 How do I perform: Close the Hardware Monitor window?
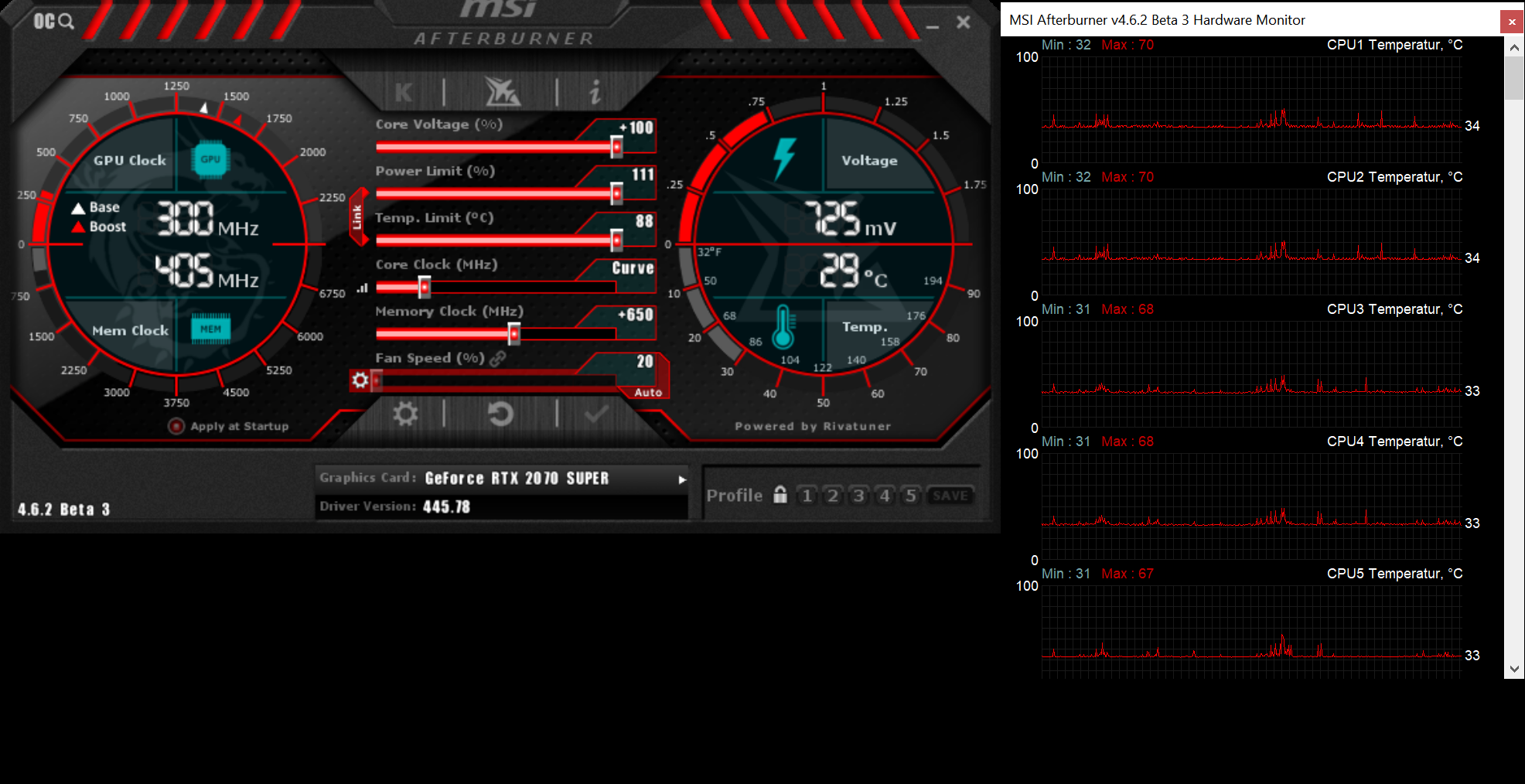pyautogui.click(x=1512, y=22)
